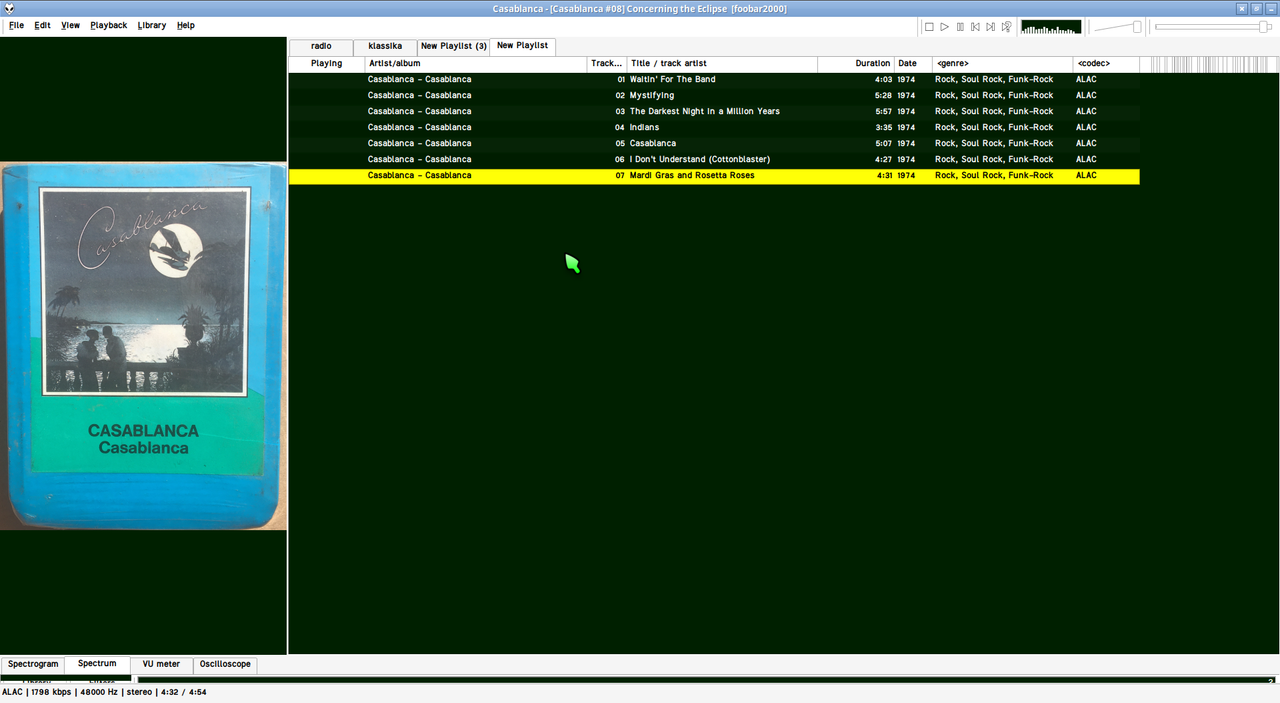Pause the current track
This screenshot has height=703, width=1280.
point(960,27)
